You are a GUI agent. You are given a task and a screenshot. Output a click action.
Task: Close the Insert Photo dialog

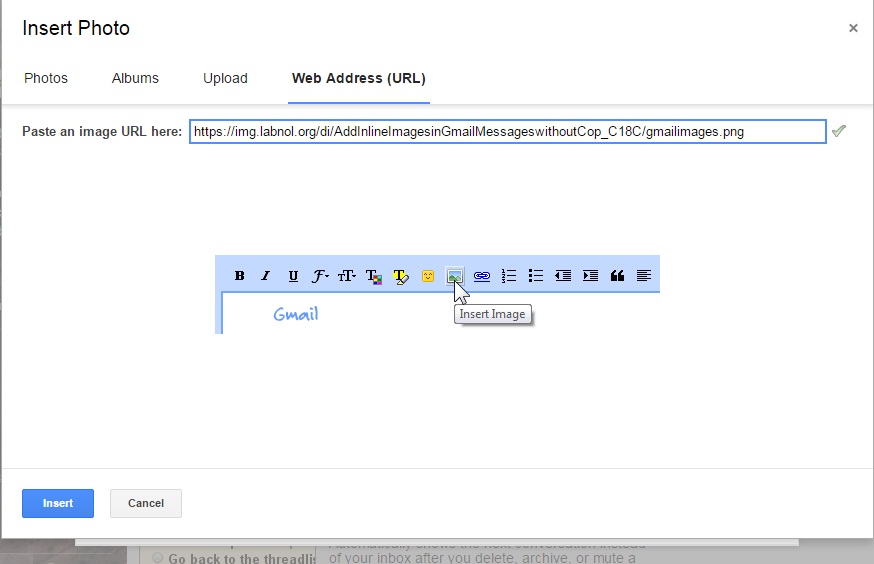coord(853,28)
